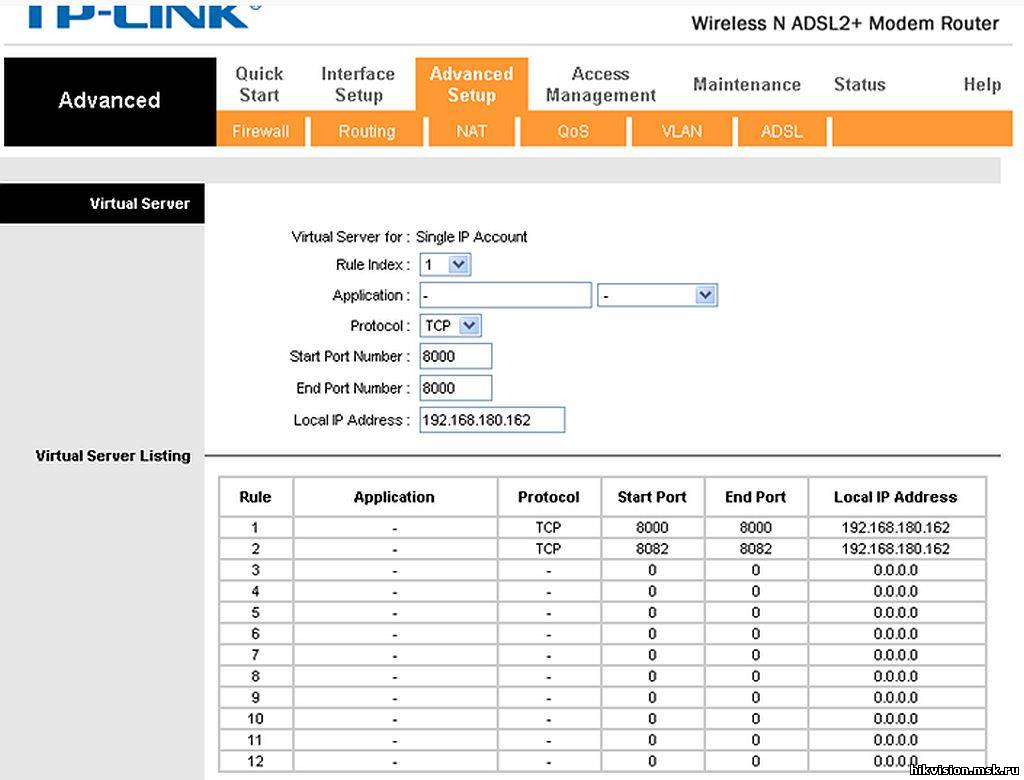Focus the Start Port Number field
Screen dimensions: 1024x780
click(456, 356)
